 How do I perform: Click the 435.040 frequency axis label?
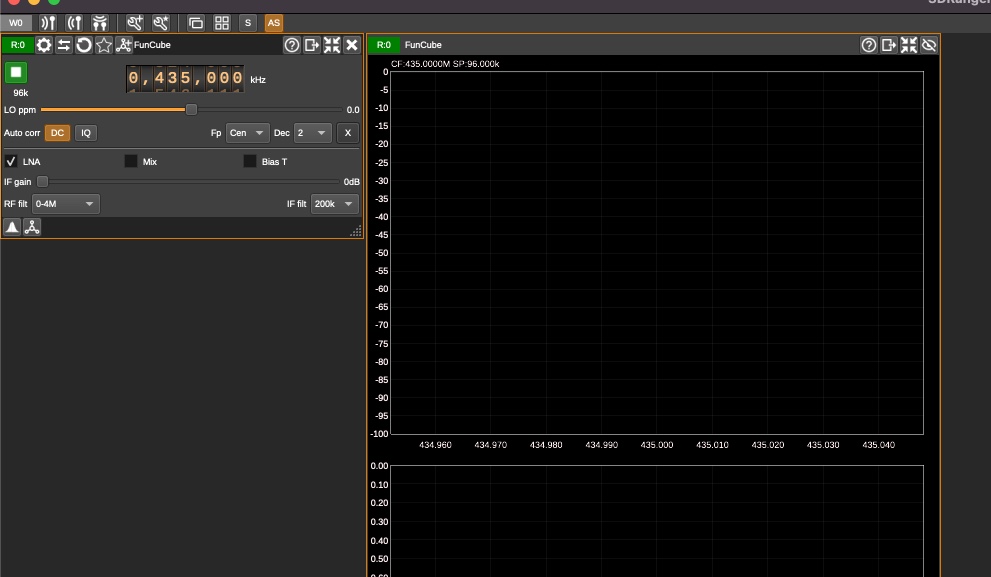879,445
